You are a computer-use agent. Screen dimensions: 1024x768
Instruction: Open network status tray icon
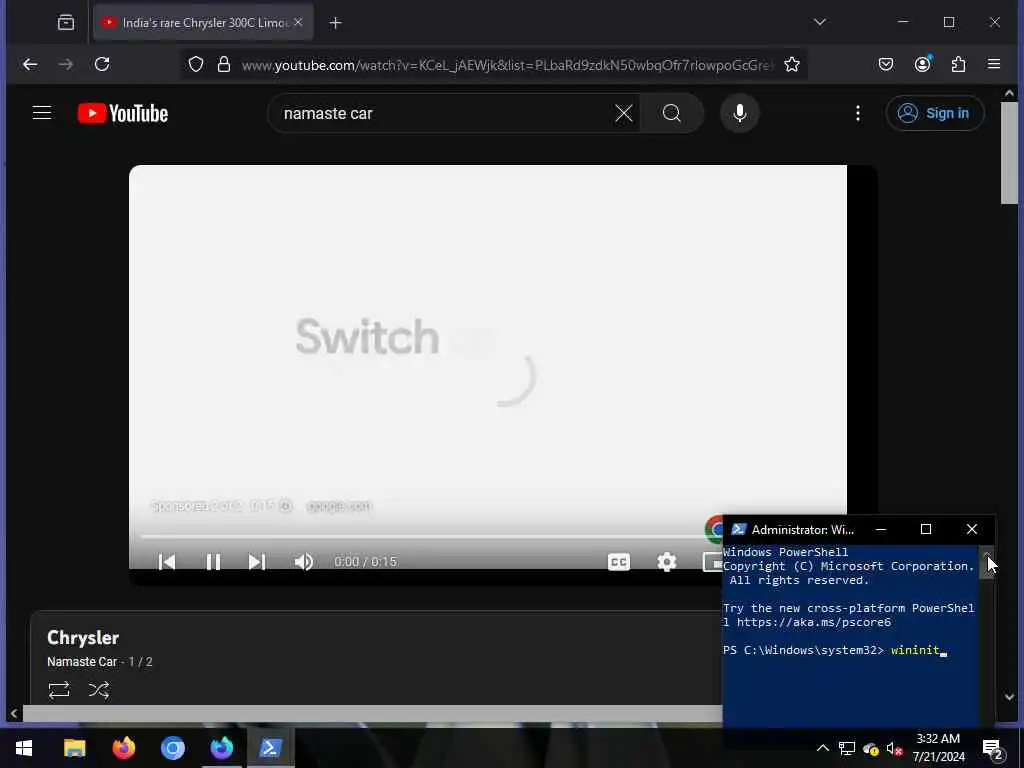[x=846, y=748]
